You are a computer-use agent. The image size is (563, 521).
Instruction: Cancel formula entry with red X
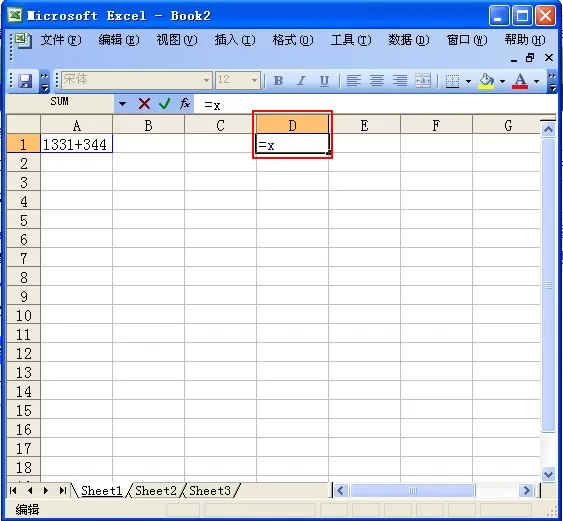144,104
